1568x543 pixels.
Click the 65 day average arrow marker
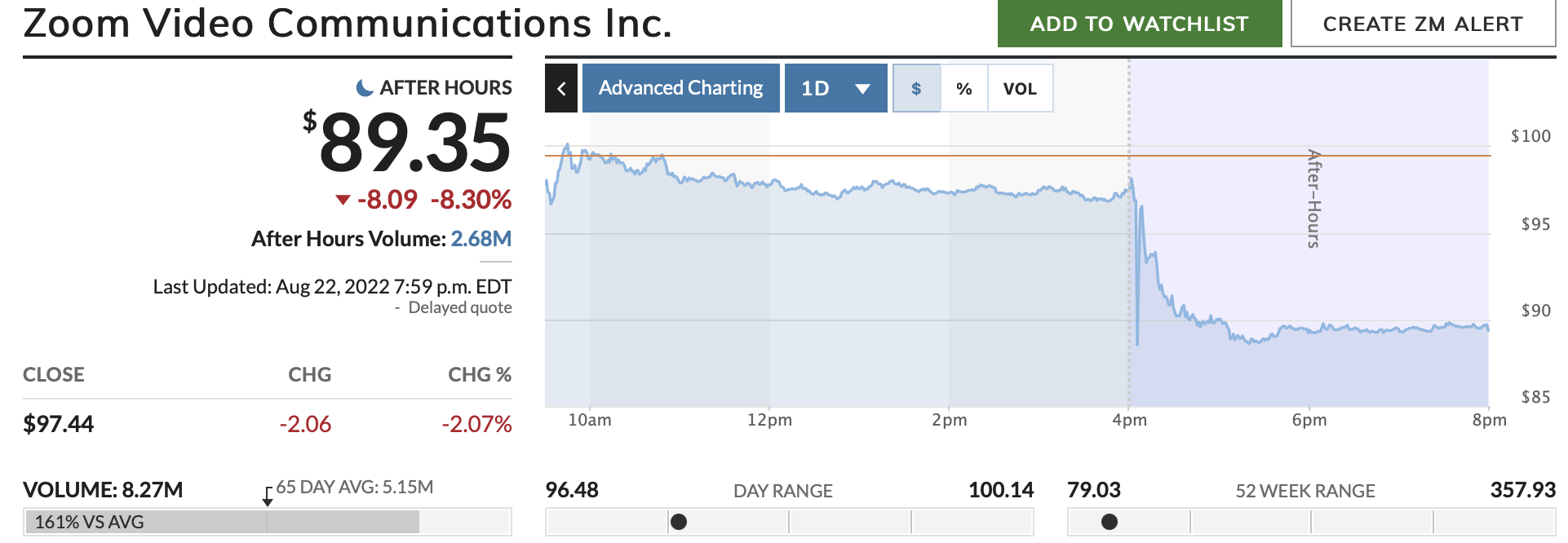(x=268, y=497)
